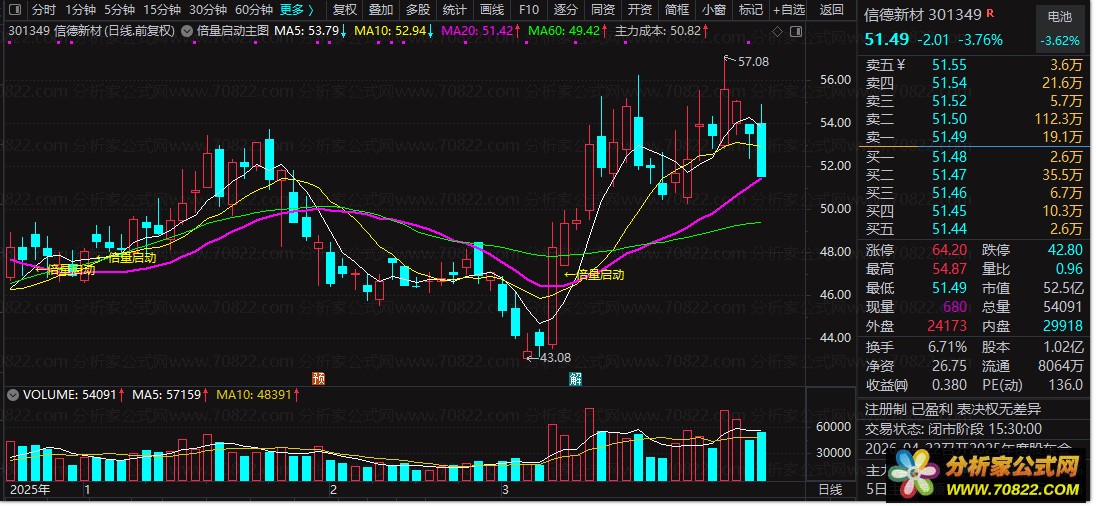Screen dimensions: 1096x506
Task: Select the 1分钟 period tab
Action: click(x=80, y=10)
